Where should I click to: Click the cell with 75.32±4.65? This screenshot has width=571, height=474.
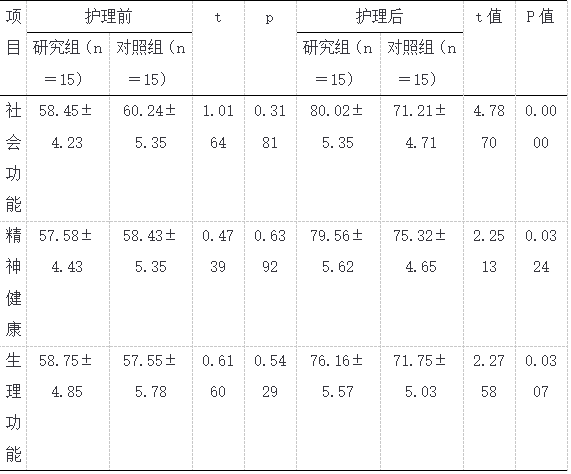422,283
